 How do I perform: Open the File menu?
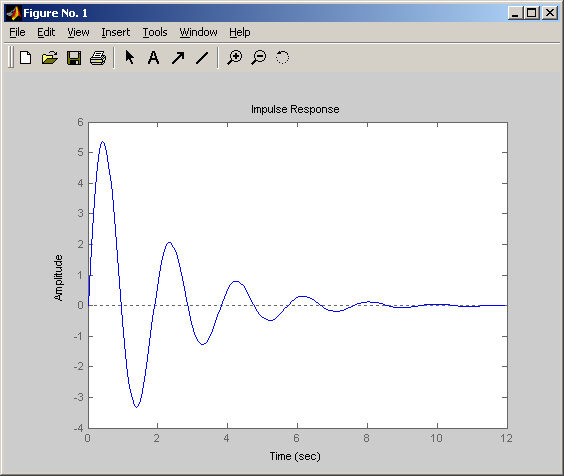tap(17, 32)
